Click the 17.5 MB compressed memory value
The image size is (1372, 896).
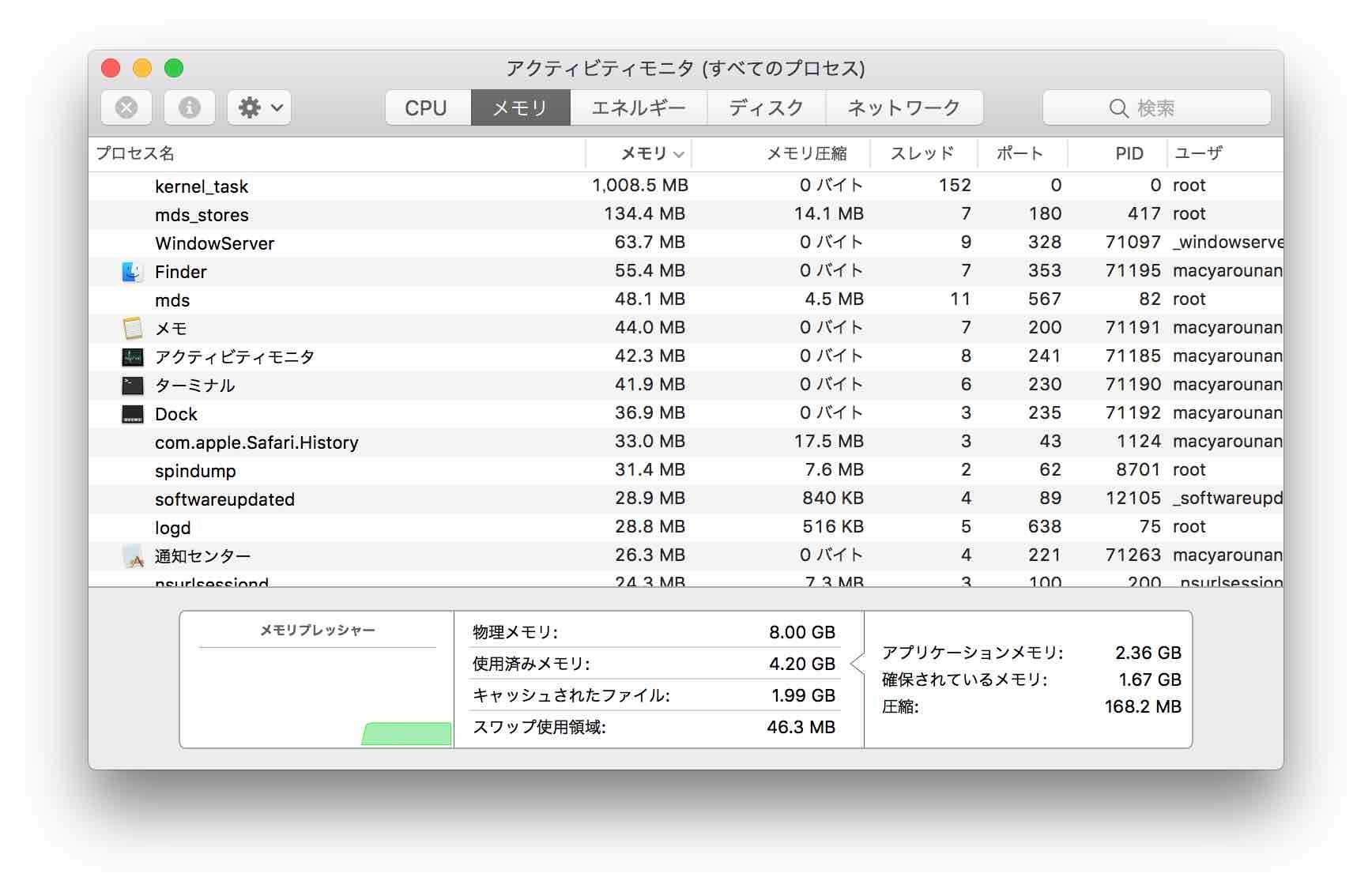pos(829,441)
